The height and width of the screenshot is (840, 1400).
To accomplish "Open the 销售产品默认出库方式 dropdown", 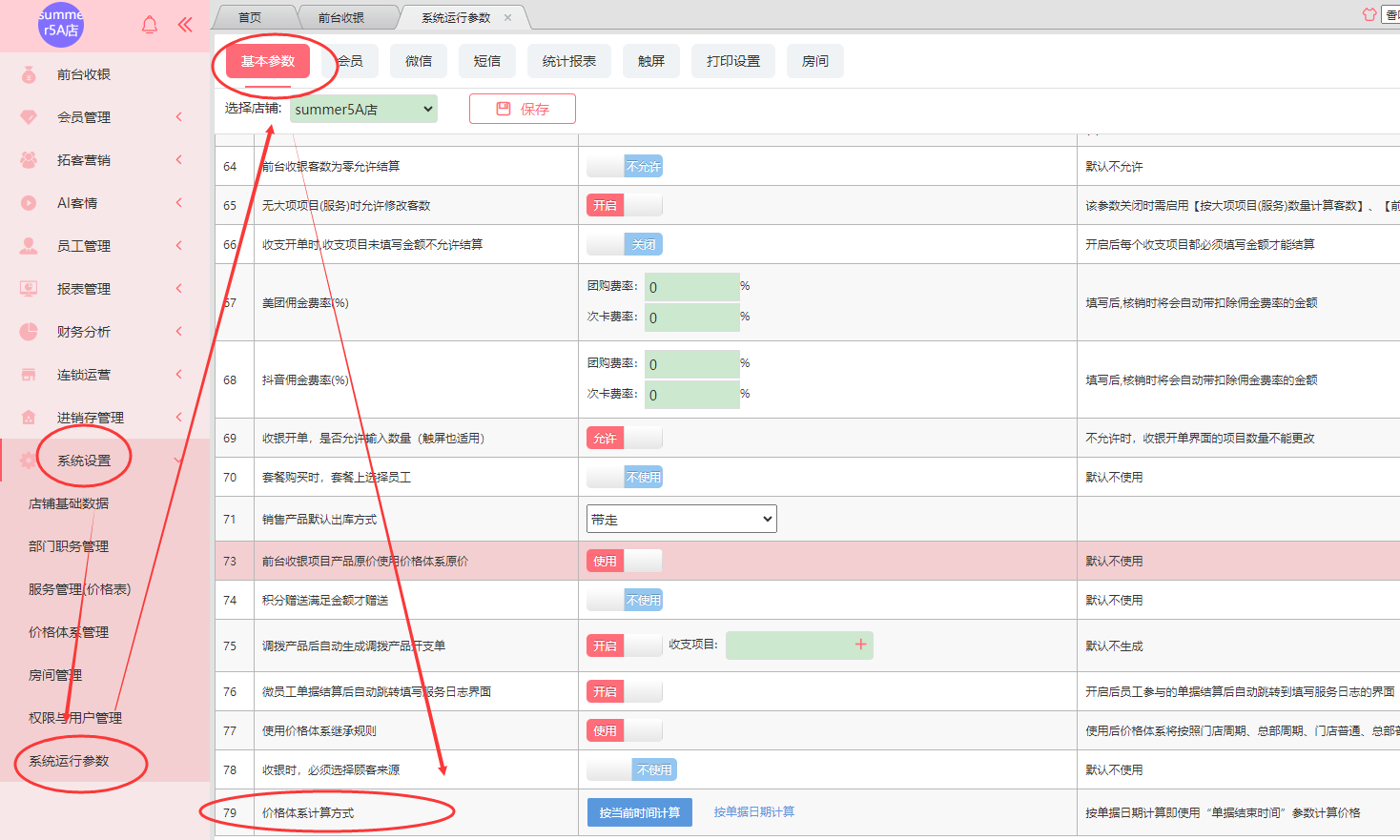I will click(681, 520).
